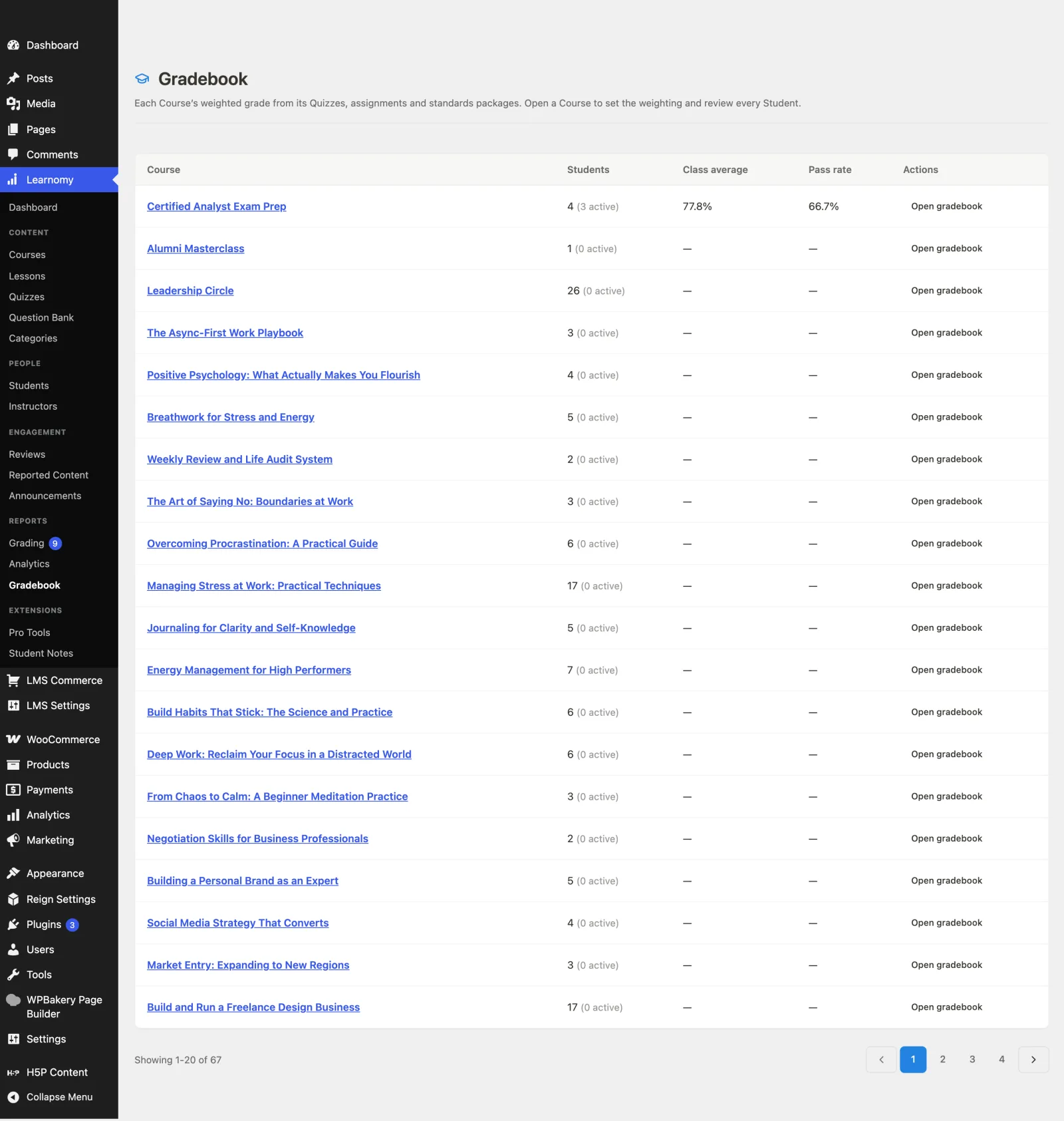Click the Users person icon
This screenshot has height=1121, width=1064.
click(13, 950)
